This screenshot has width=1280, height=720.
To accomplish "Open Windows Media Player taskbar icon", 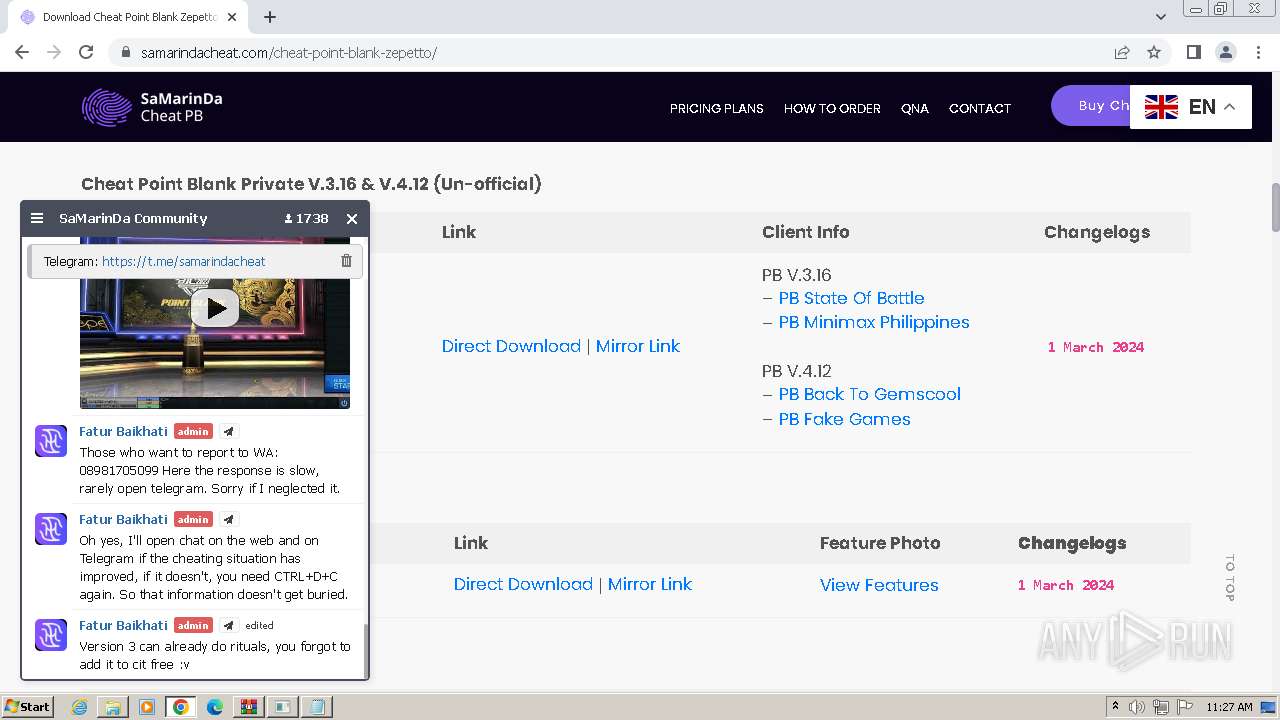I will (x=146, y=707).
